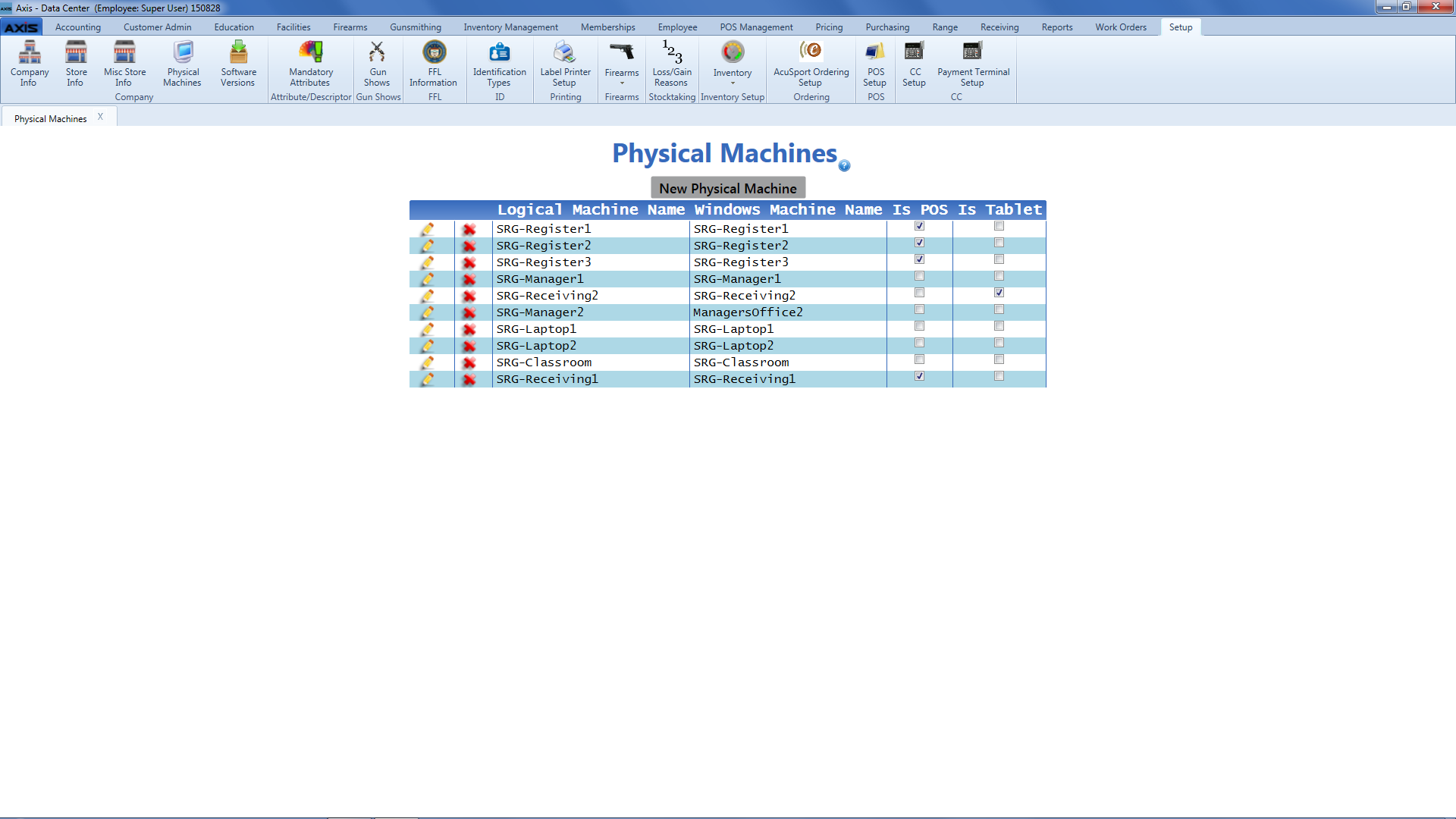Delete the SRG-Register1 row
The width and height of the screenshot is (1456, 819).
pyautogui.click(x=469, y=229)
